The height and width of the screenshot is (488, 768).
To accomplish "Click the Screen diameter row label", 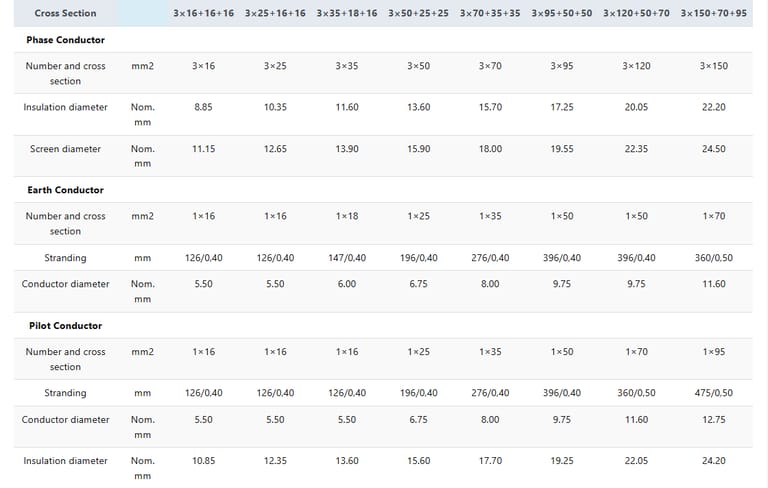I will (x=65, y=149).
